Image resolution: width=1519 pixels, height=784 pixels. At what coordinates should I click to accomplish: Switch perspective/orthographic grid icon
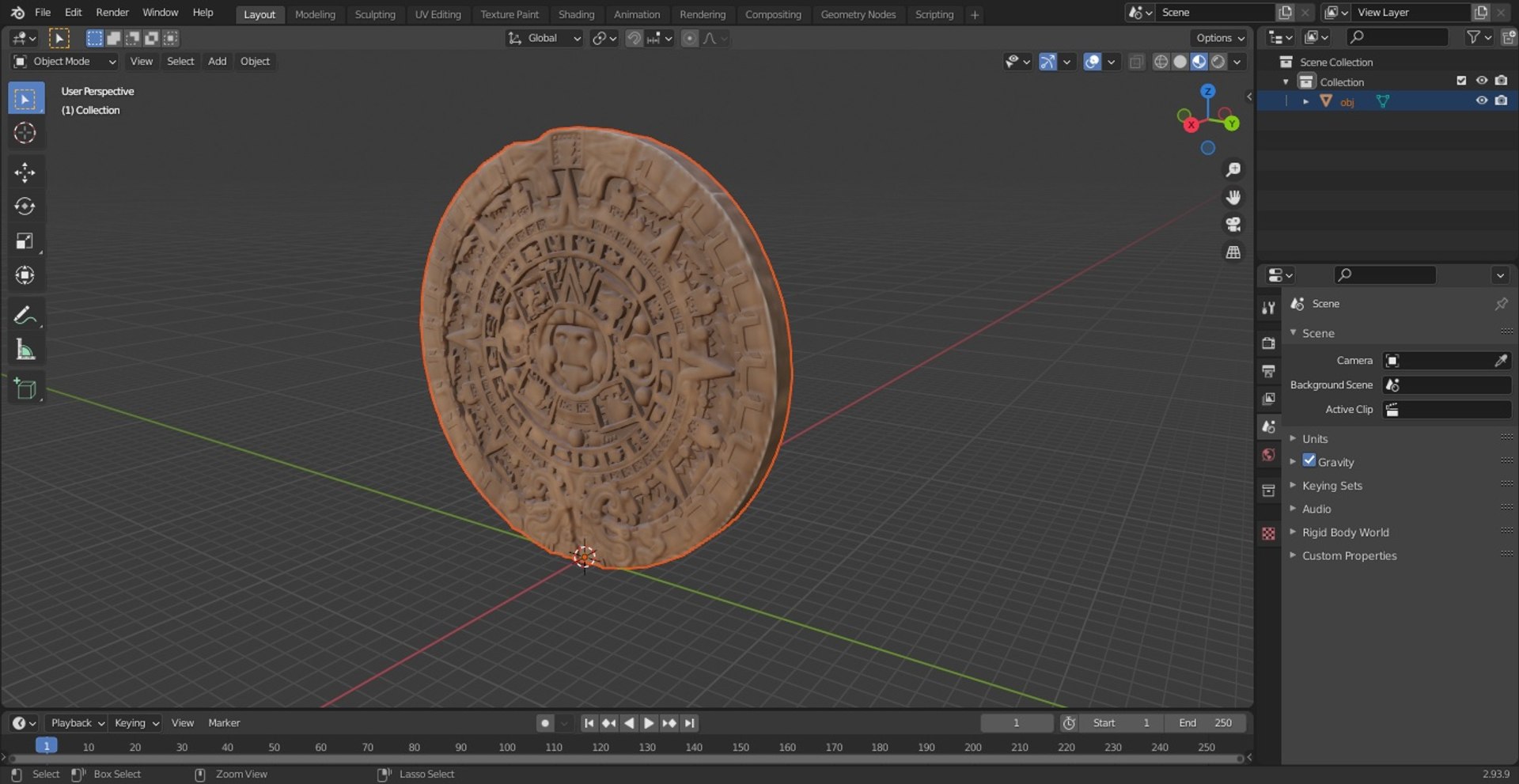tap(1233, 252)
